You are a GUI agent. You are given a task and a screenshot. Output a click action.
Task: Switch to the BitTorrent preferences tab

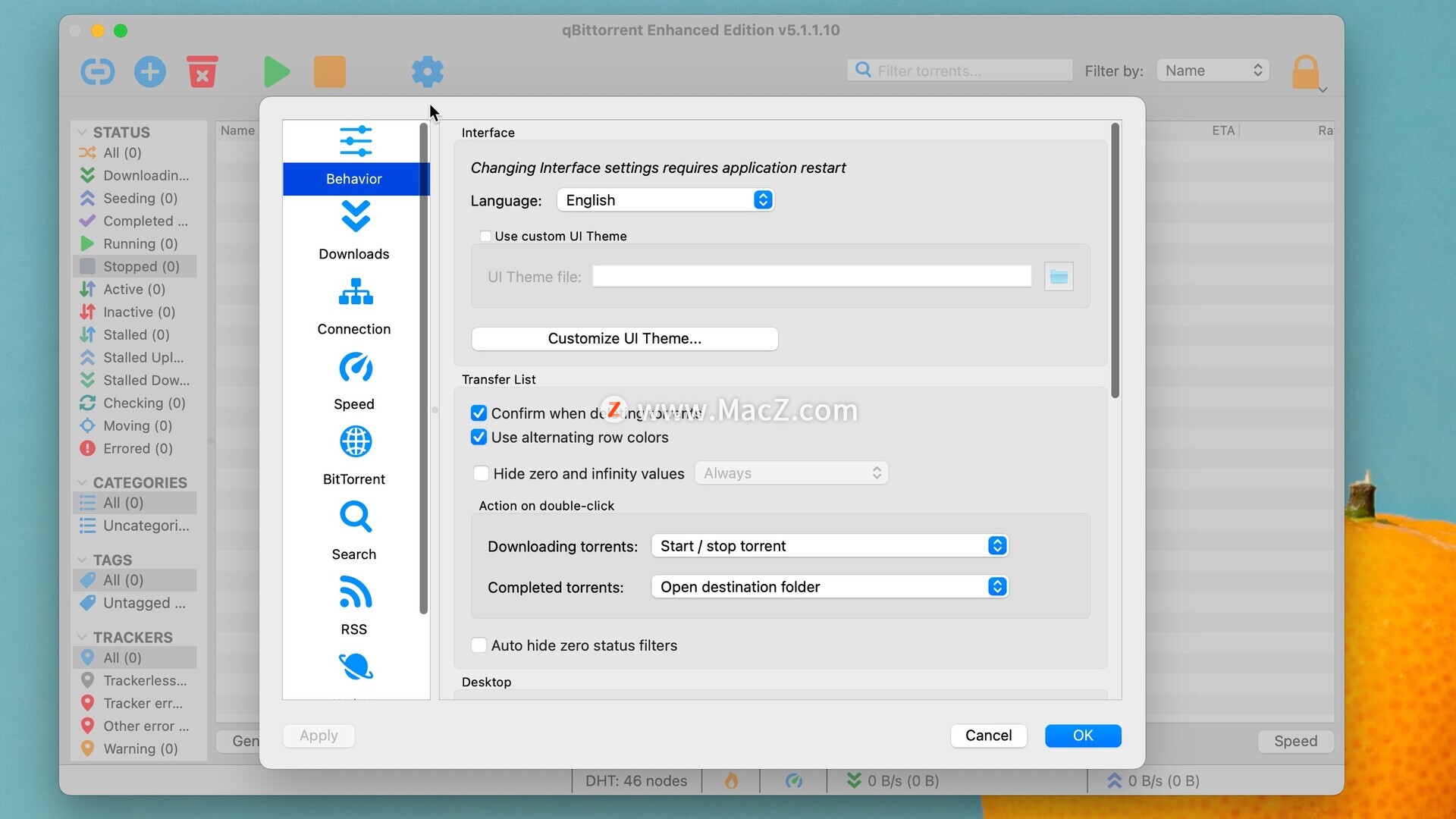(353, 479)
